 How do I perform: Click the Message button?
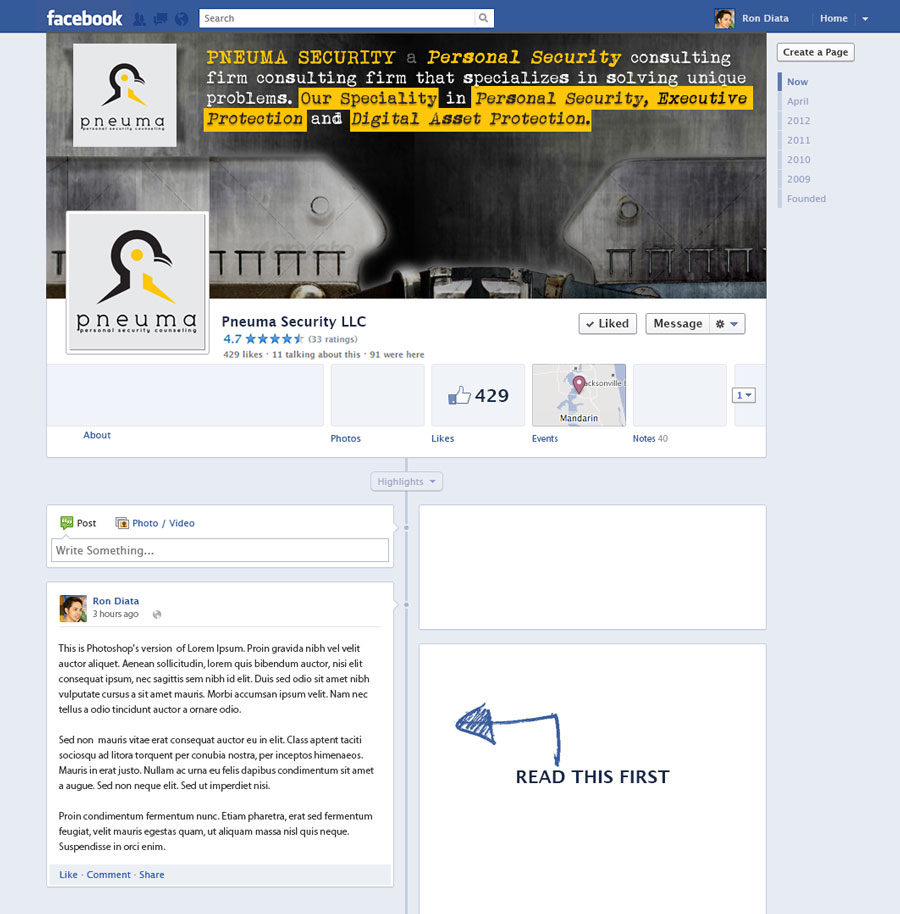pyautogui.click(x=677, y=324)
